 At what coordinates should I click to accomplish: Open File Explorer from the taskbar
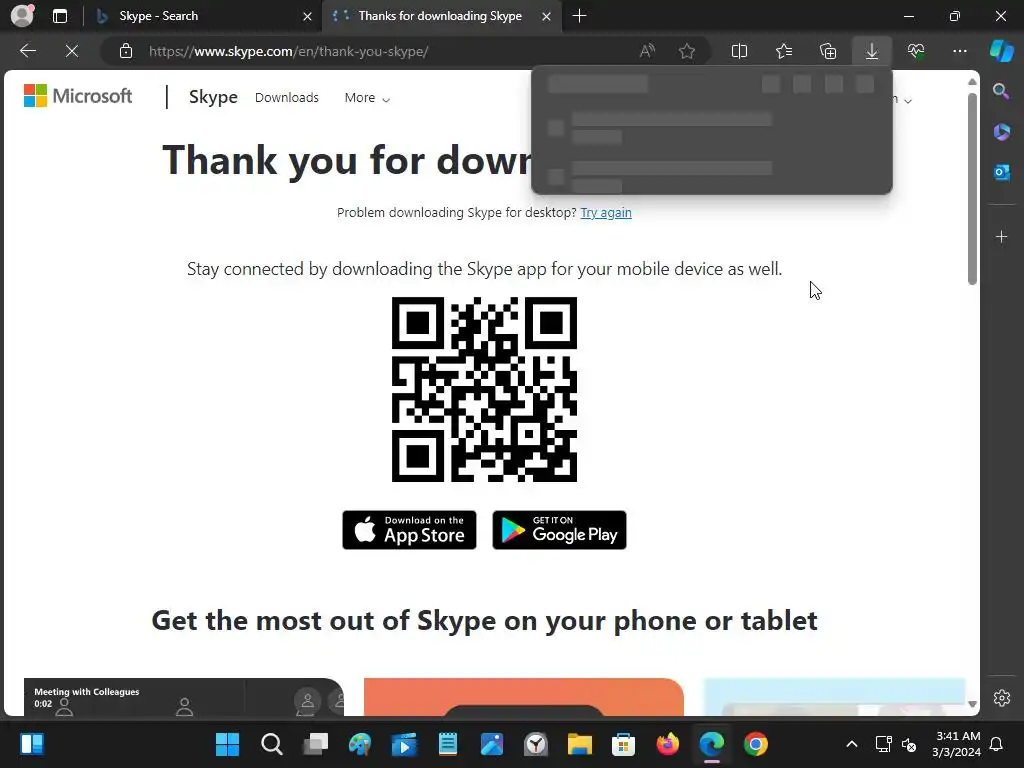pos(579,744)
